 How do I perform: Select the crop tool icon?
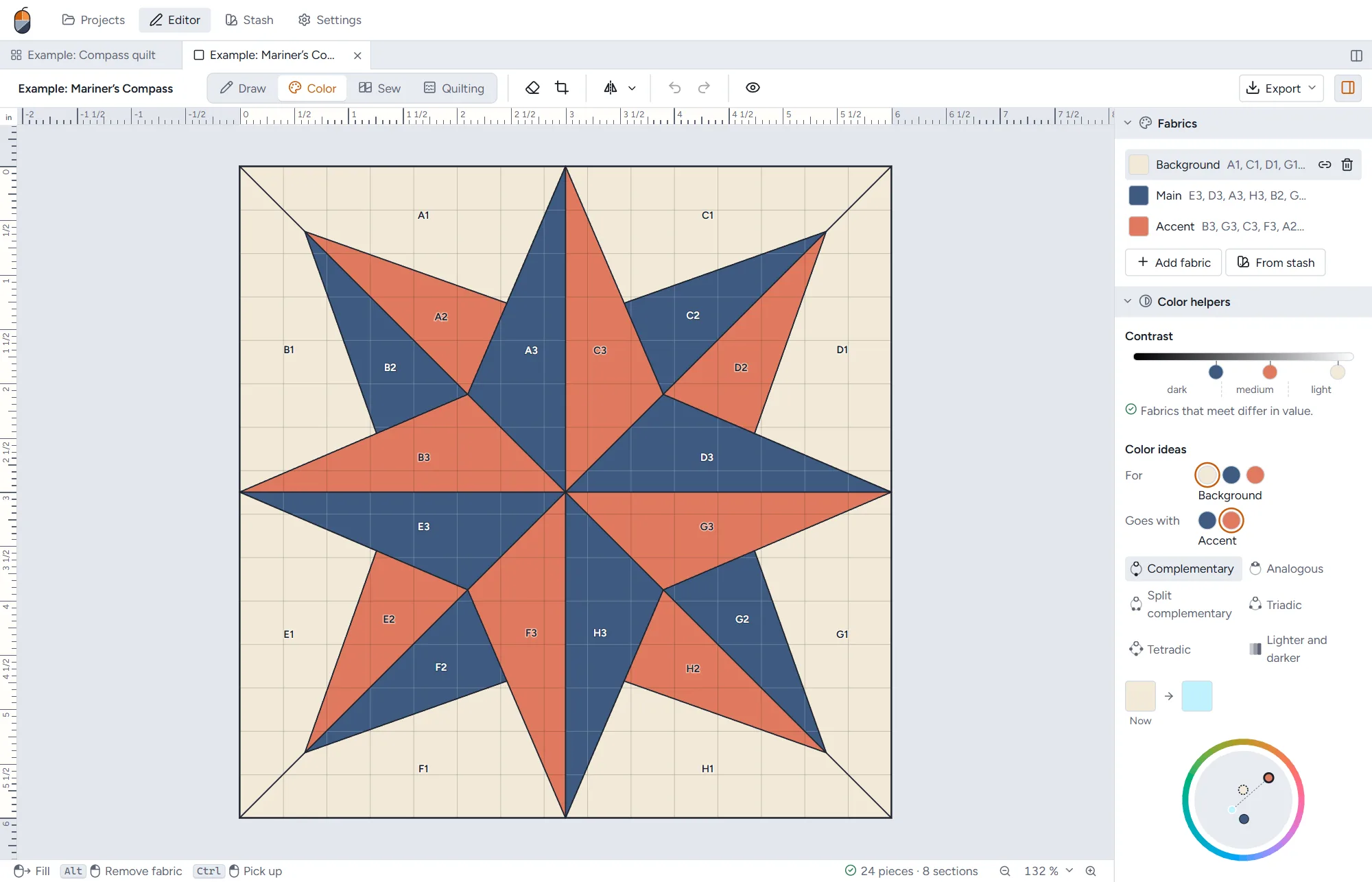click(562, 88)
